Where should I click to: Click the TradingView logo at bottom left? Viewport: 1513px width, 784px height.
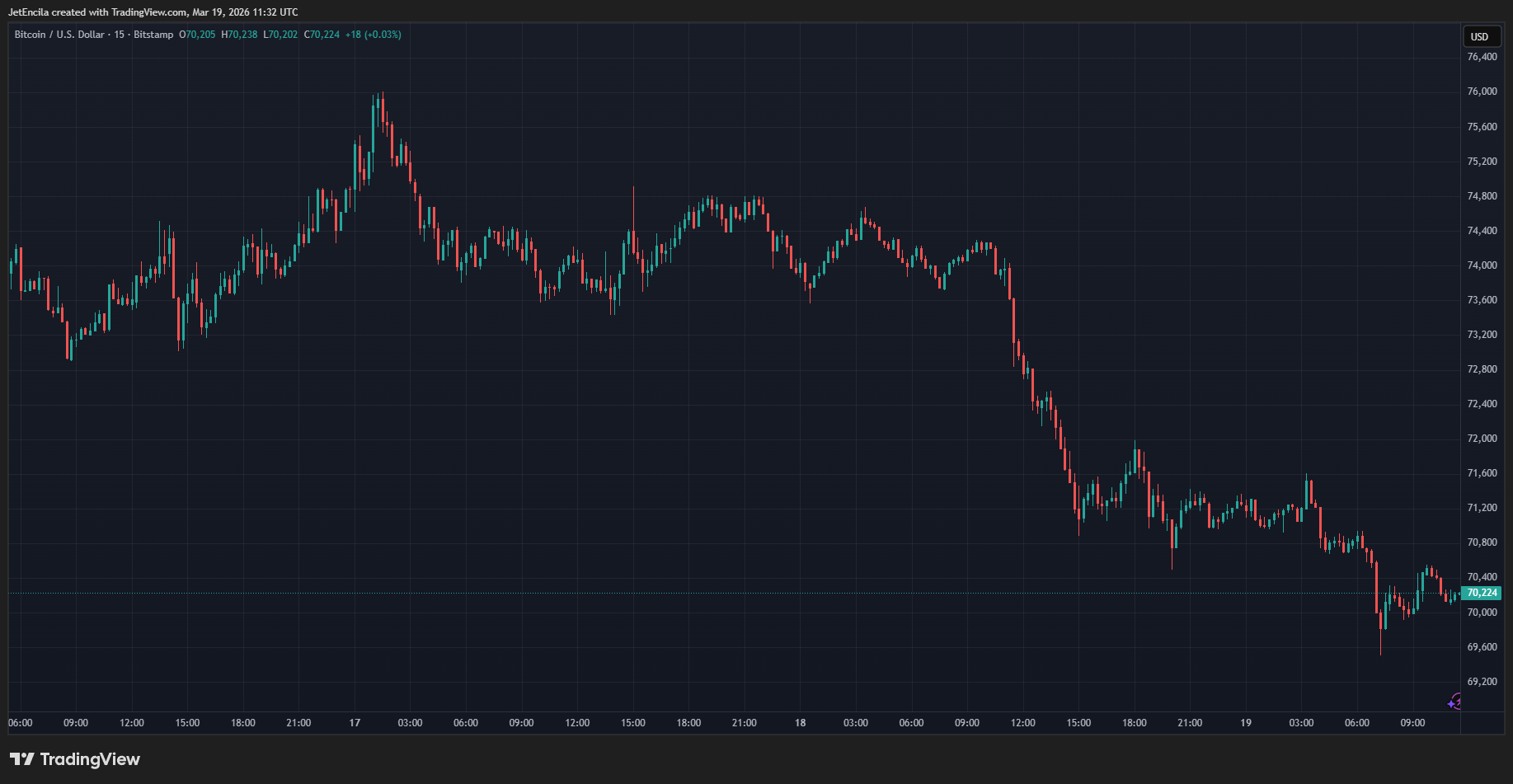click(75, 759)
